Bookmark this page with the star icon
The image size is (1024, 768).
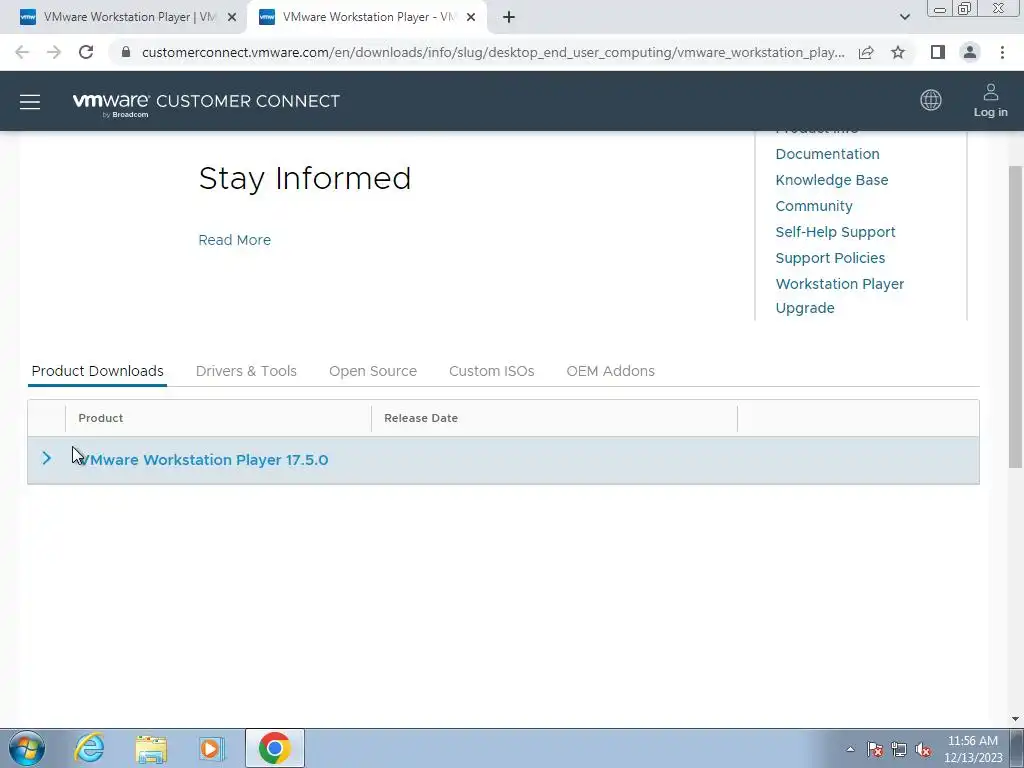click(x=898, y=52)
